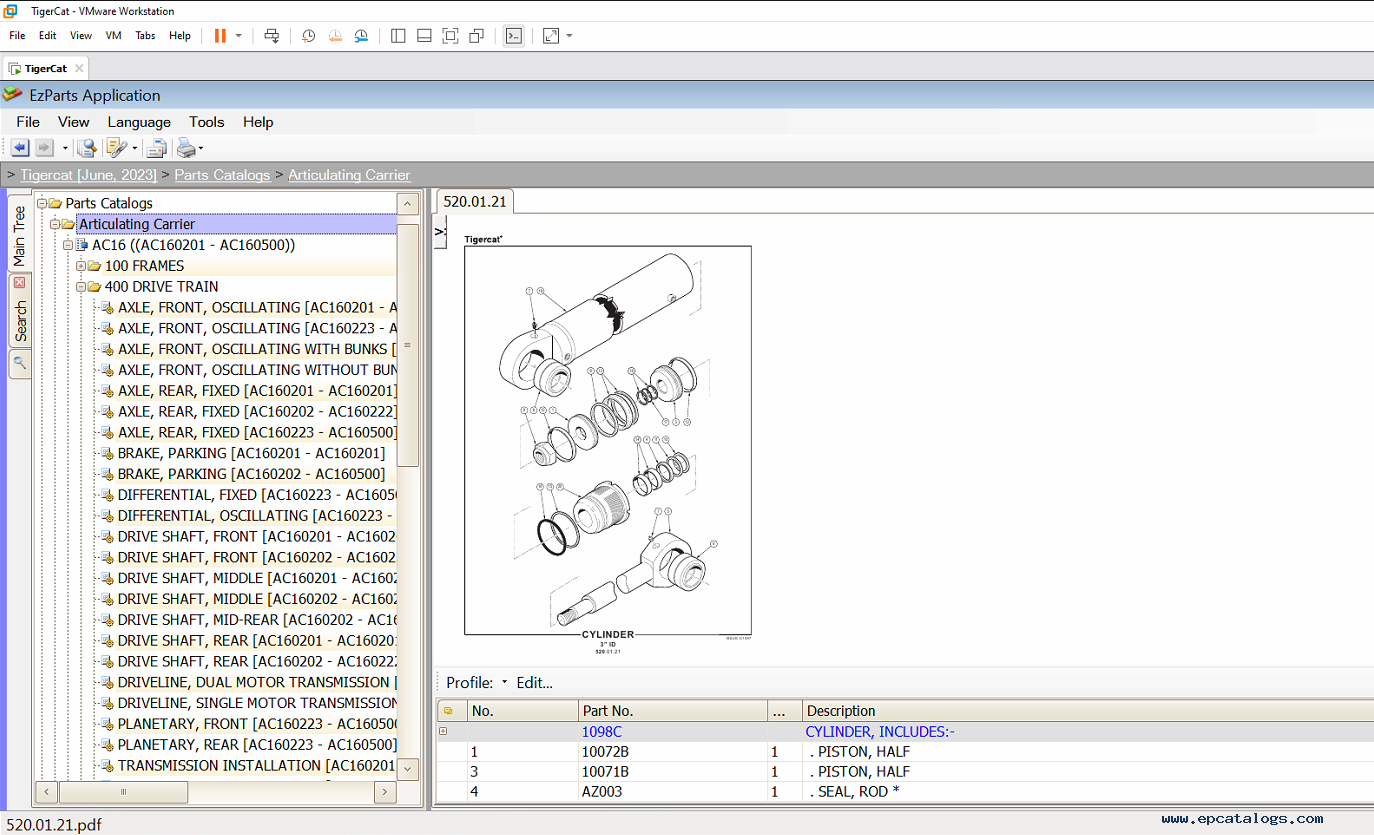This screenshot has width=1374, height=835.
Task: Open the navigation history dropdown arrow
Action: [65, 149]
